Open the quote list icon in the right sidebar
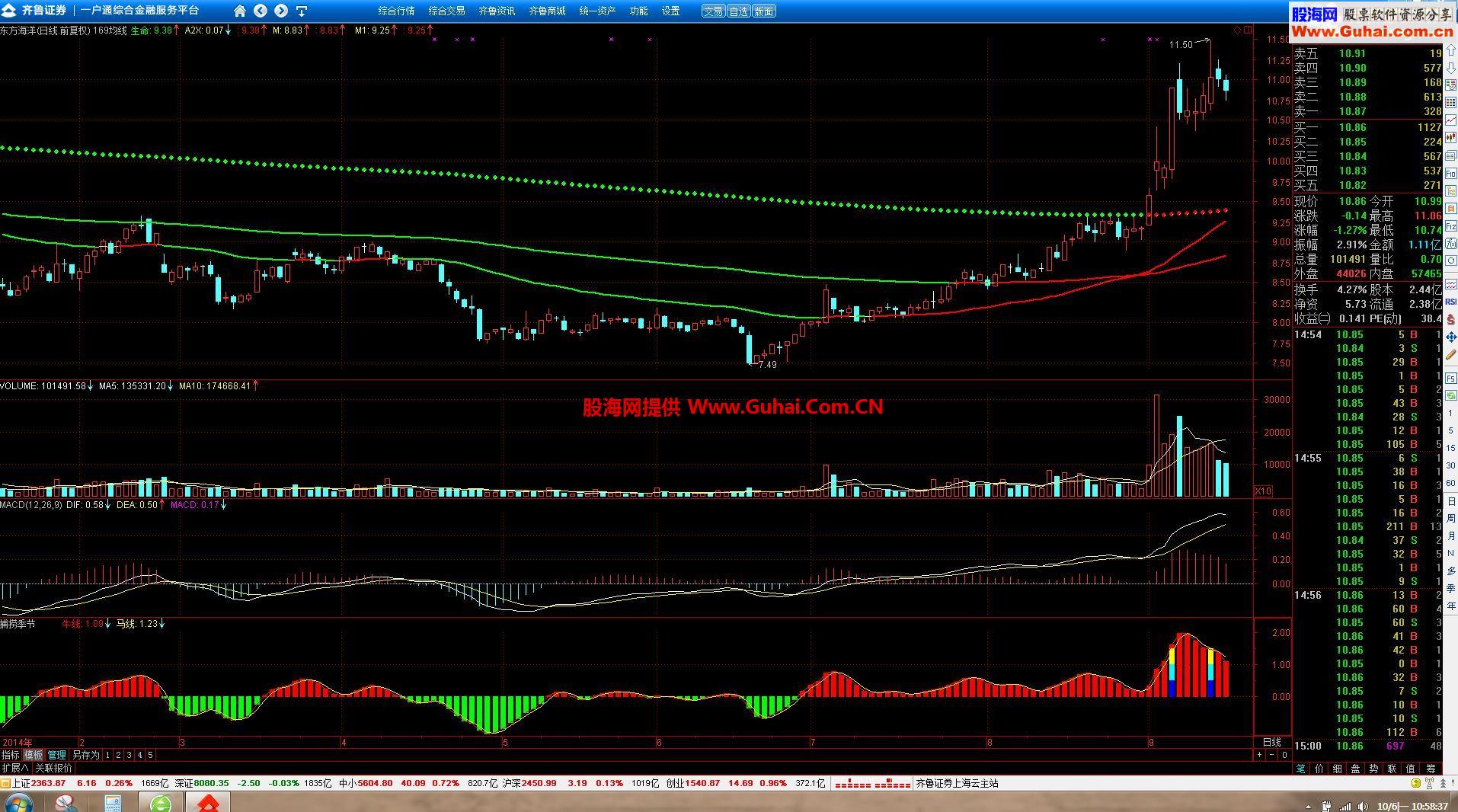Viewport: 1458px width, 812px height. pos(1450,85)
